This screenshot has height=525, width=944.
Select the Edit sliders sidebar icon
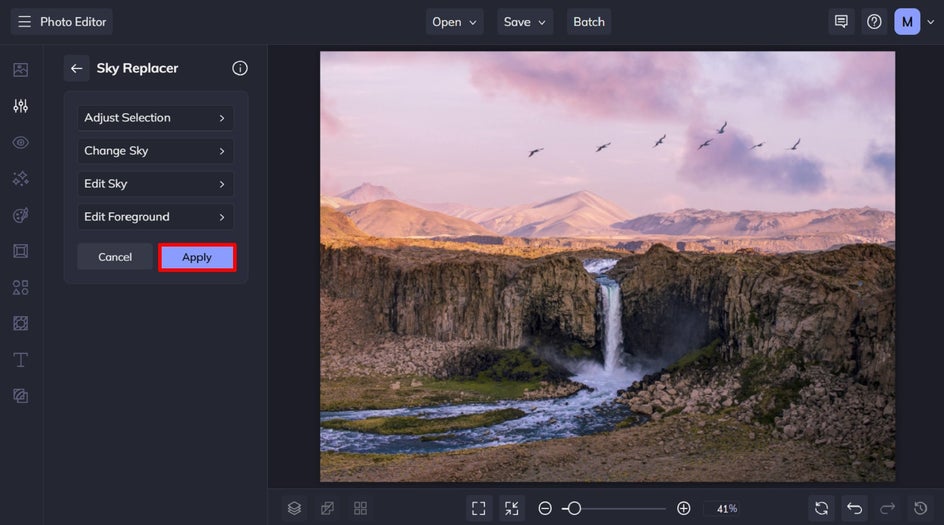tap(20, 106)
